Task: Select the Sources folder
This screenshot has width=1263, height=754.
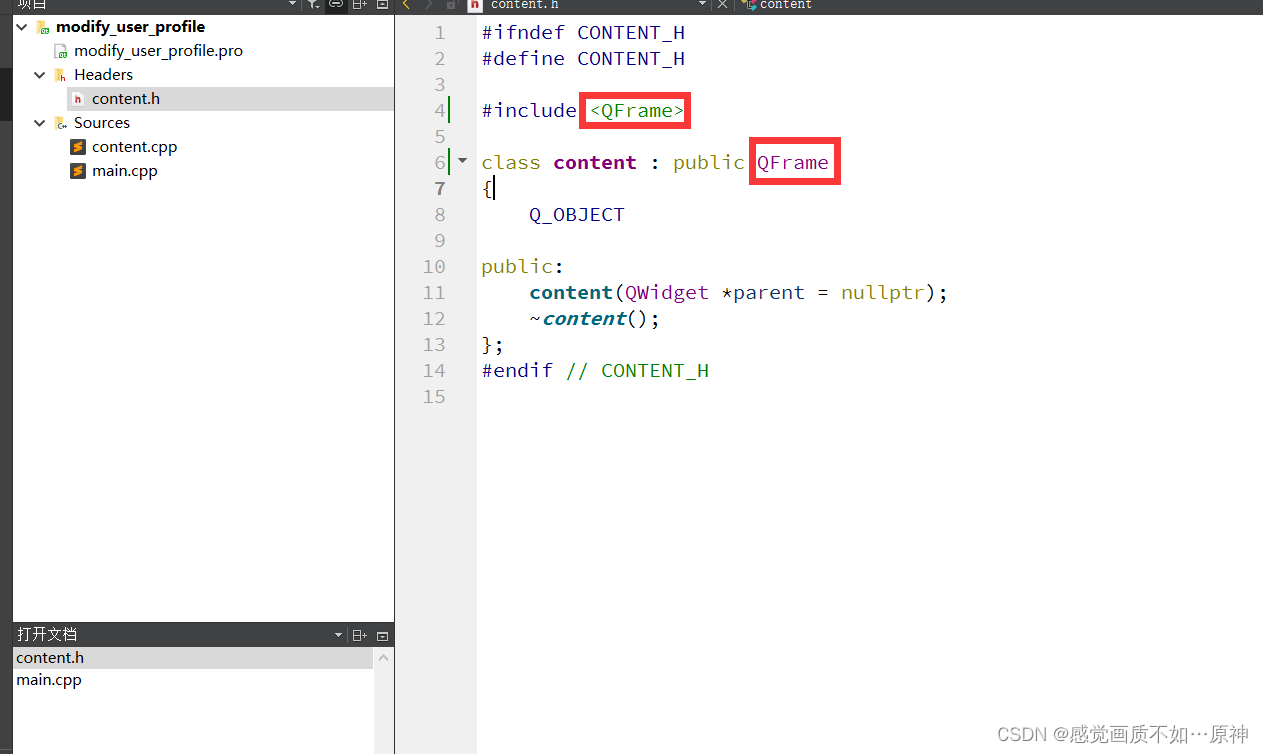Action: point(102,123)
